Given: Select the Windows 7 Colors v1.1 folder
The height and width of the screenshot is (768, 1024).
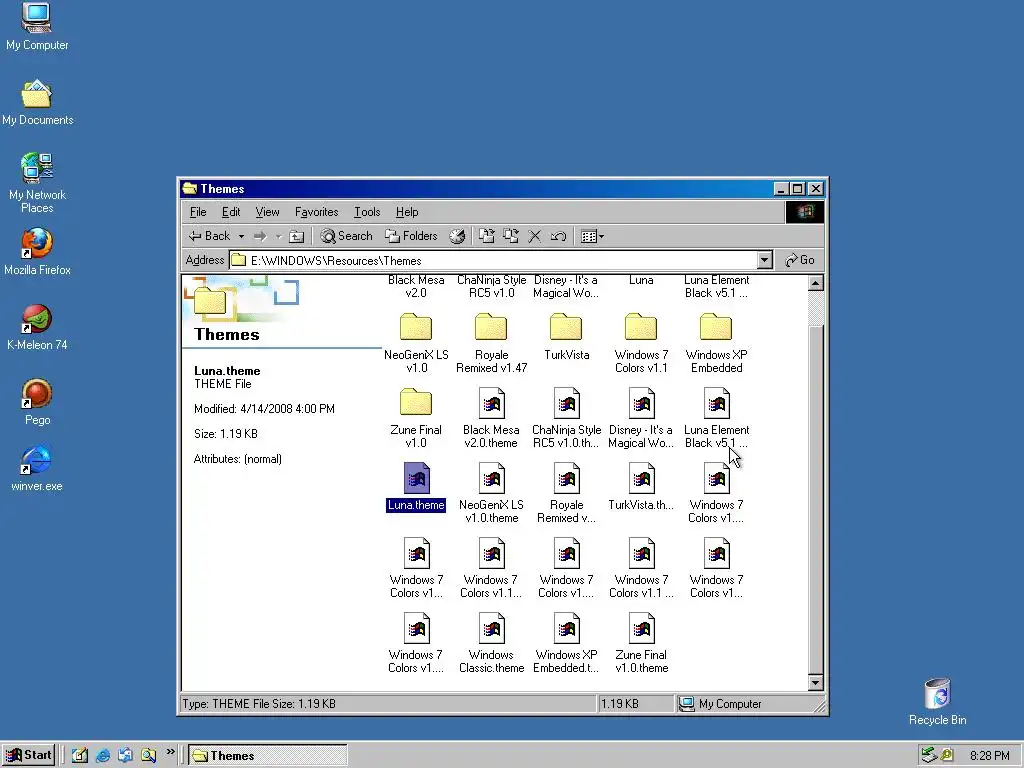Looking at the screenshot, I should tap(641, 344).
